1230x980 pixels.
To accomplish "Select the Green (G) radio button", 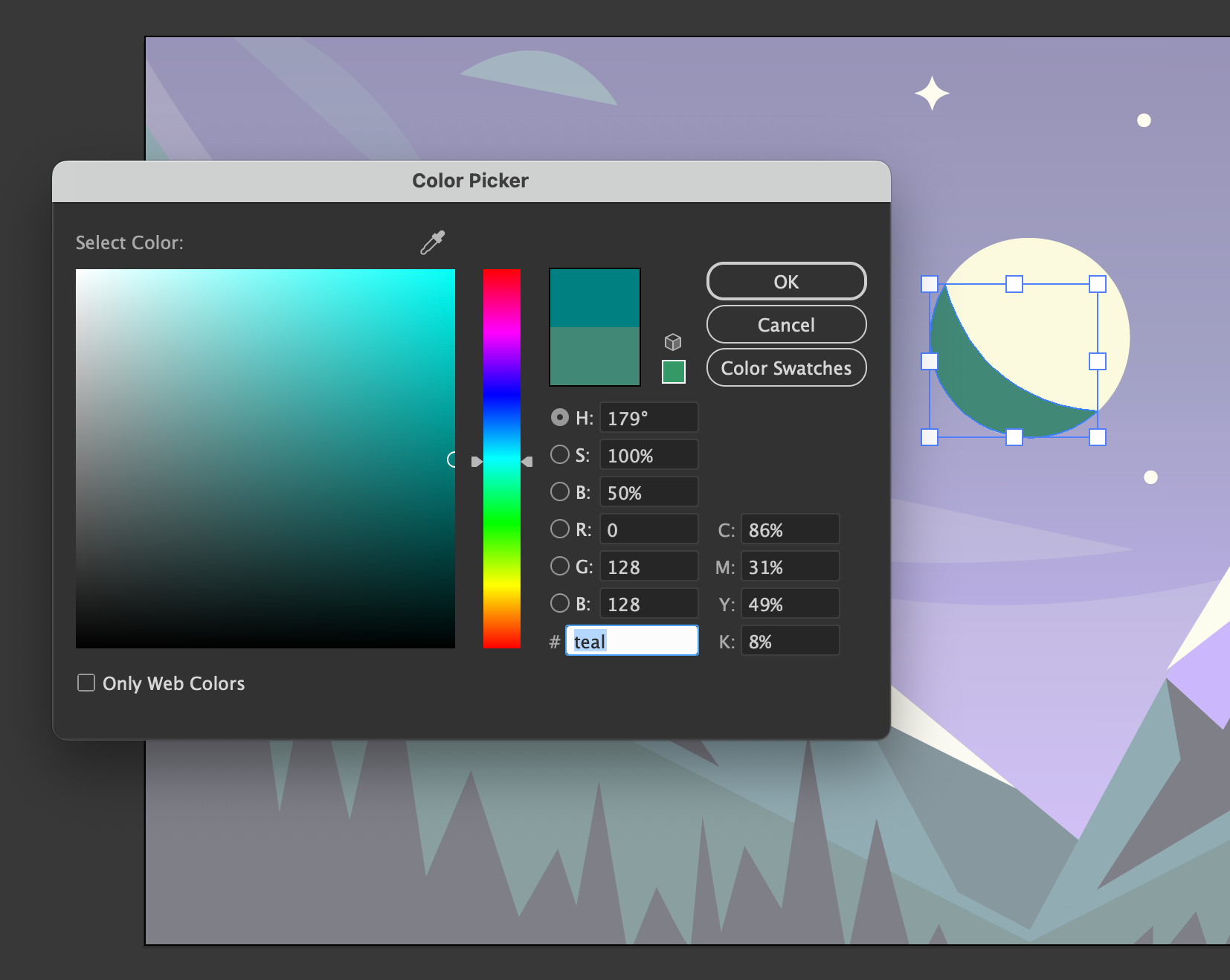I will tap(560, 566).
